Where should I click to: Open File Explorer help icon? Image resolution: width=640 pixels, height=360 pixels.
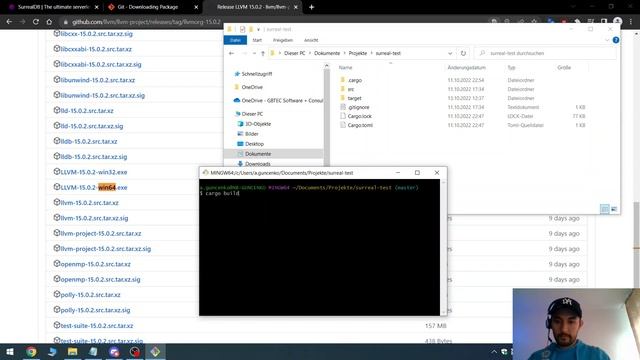pyautogui.click(x=616, y=40)
